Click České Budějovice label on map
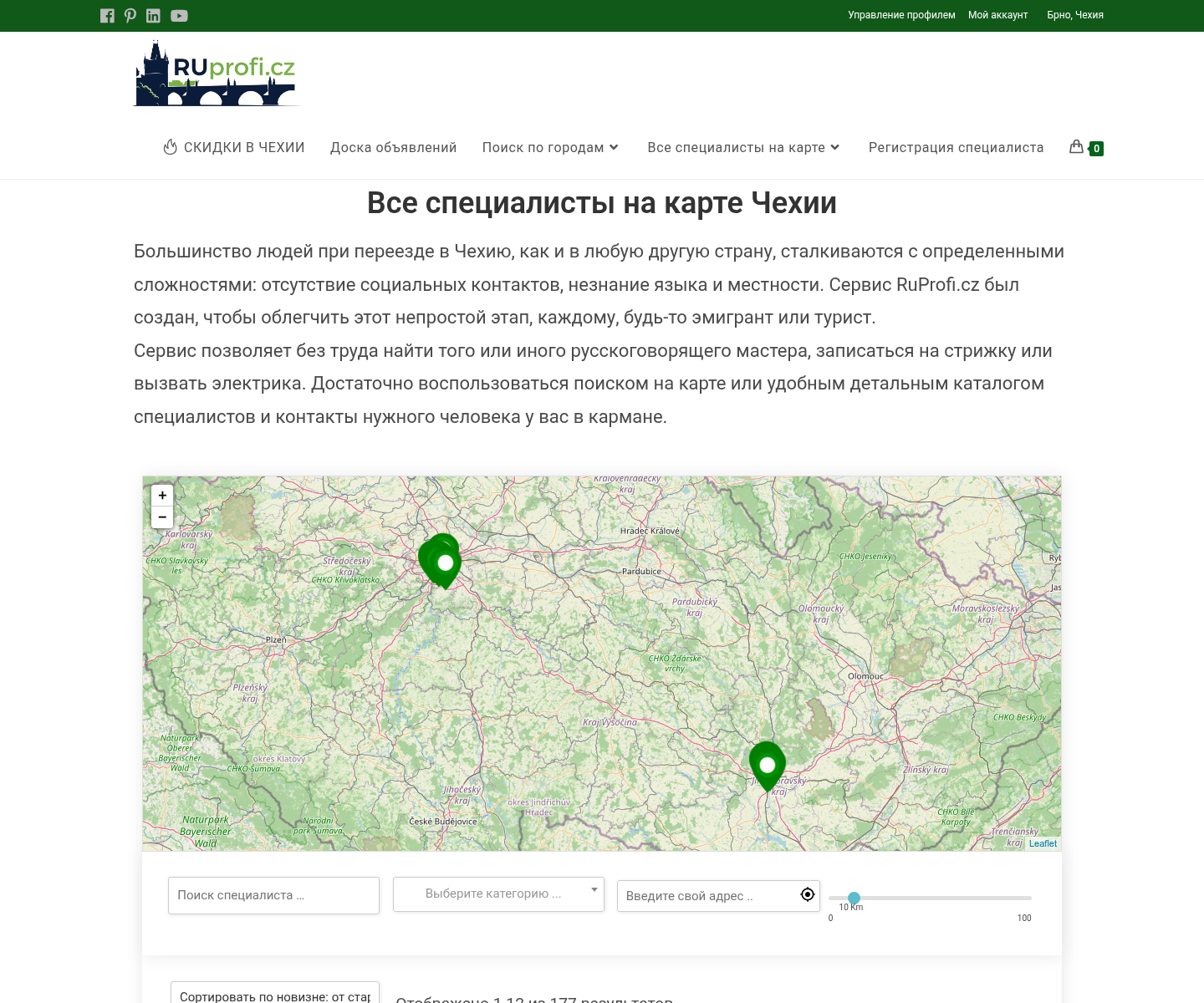 (x=442, y=822)
